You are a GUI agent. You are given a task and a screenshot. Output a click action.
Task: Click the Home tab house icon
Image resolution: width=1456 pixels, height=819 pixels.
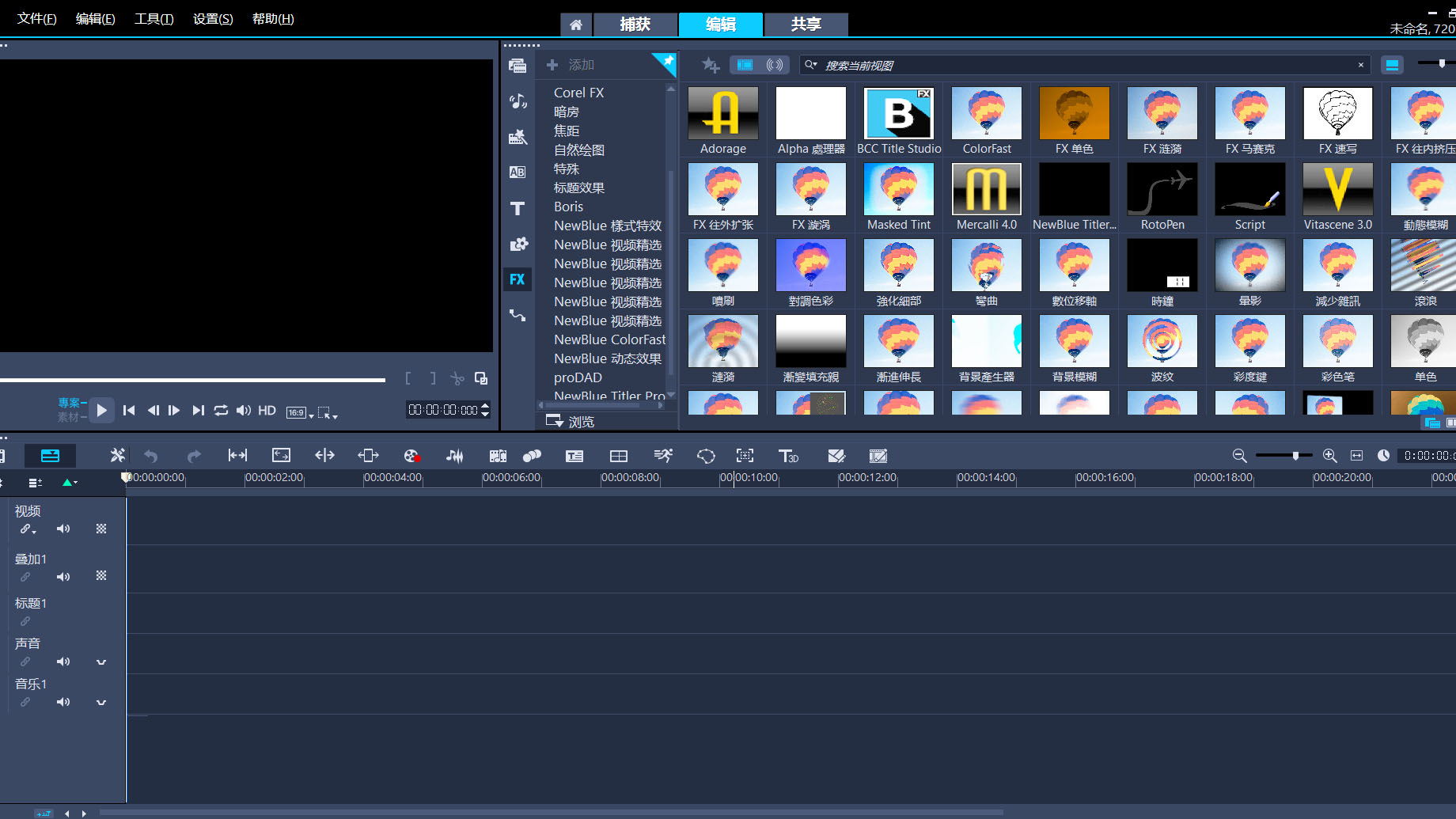576,25
